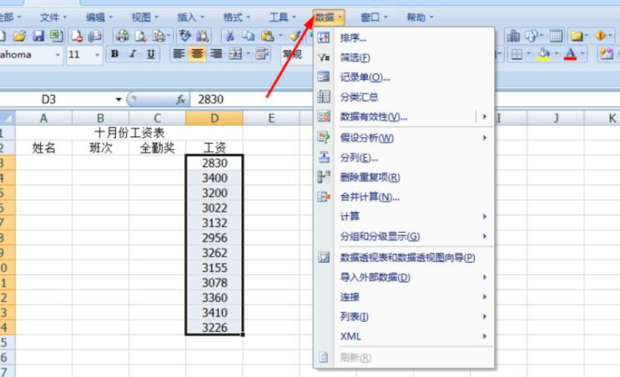This screenshot has height=377, width=620.
Task: Click the research binoculars icon
Action: click(x=202, y=36)
